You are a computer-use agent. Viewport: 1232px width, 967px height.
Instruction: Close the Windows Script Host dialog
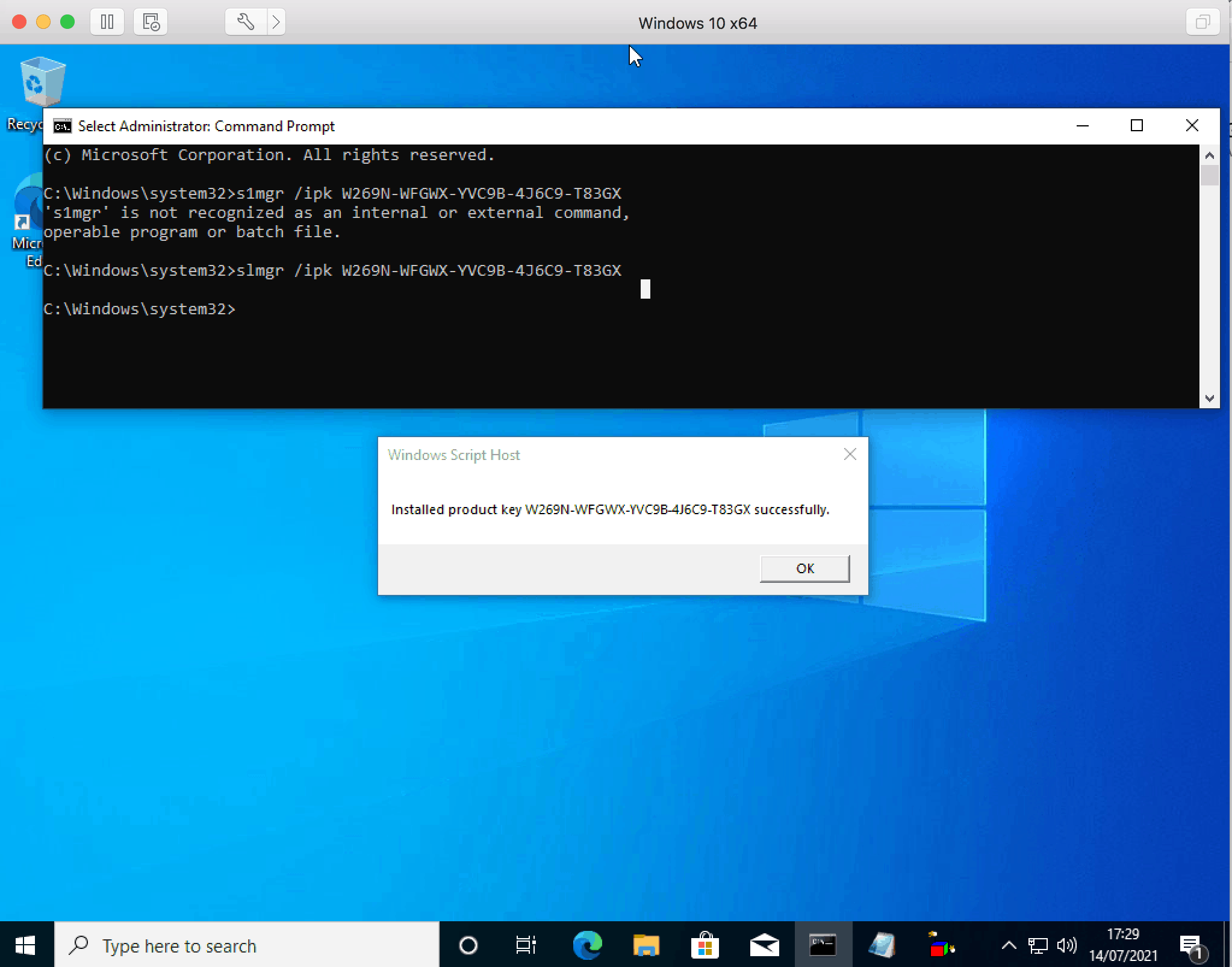[x=850, y=454]
